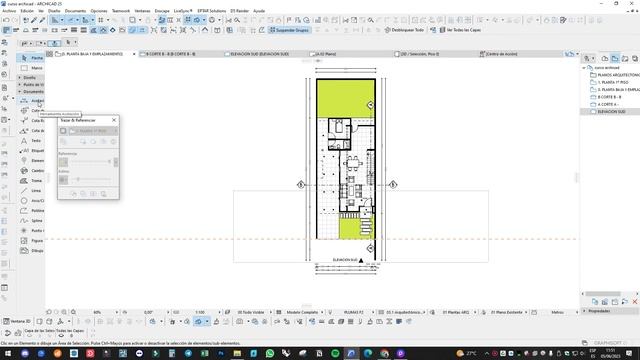640x360 pixels.
Task: Adjust the Activo slider in Trazar panel
Action: (x=91, y=179)
